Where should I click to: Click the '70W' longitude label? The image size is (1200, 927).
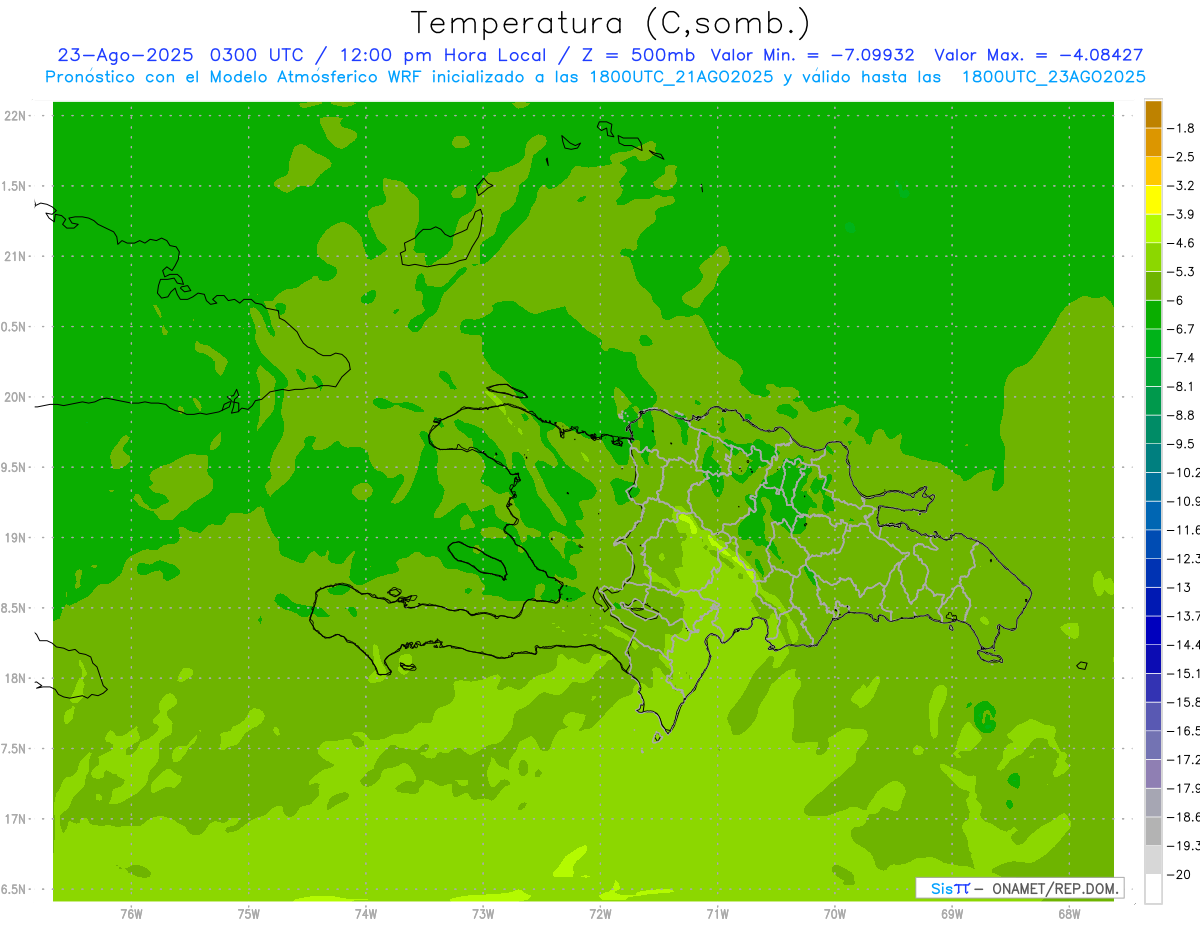point(835,914)
